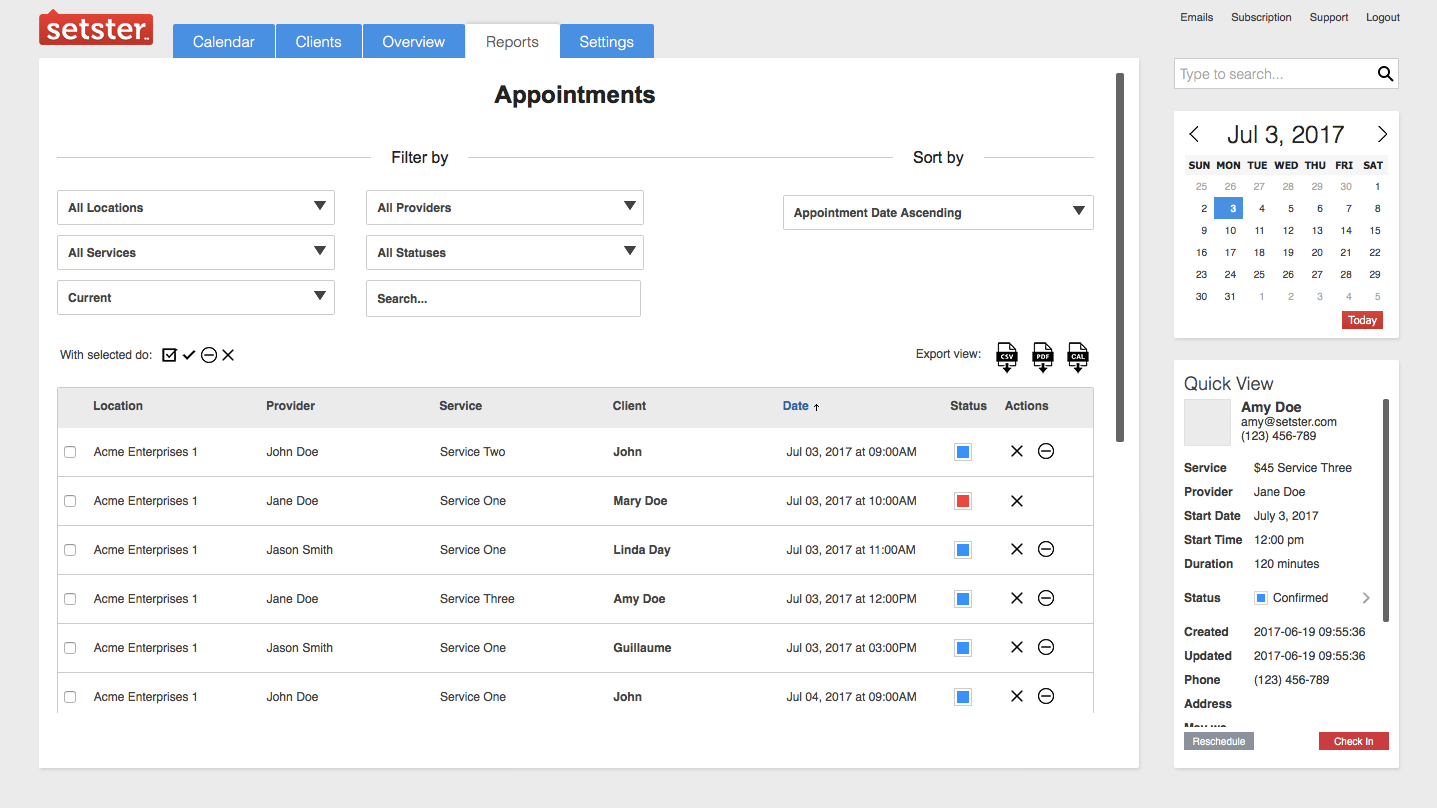Open the All Statuses dropdown
Image resolution: width=1437 pixels, height=808 pixels.
pos(505,253)
